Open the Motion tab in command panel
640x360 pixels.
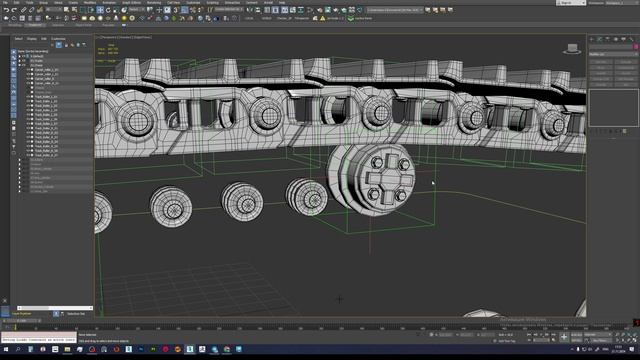pos(616,39)
